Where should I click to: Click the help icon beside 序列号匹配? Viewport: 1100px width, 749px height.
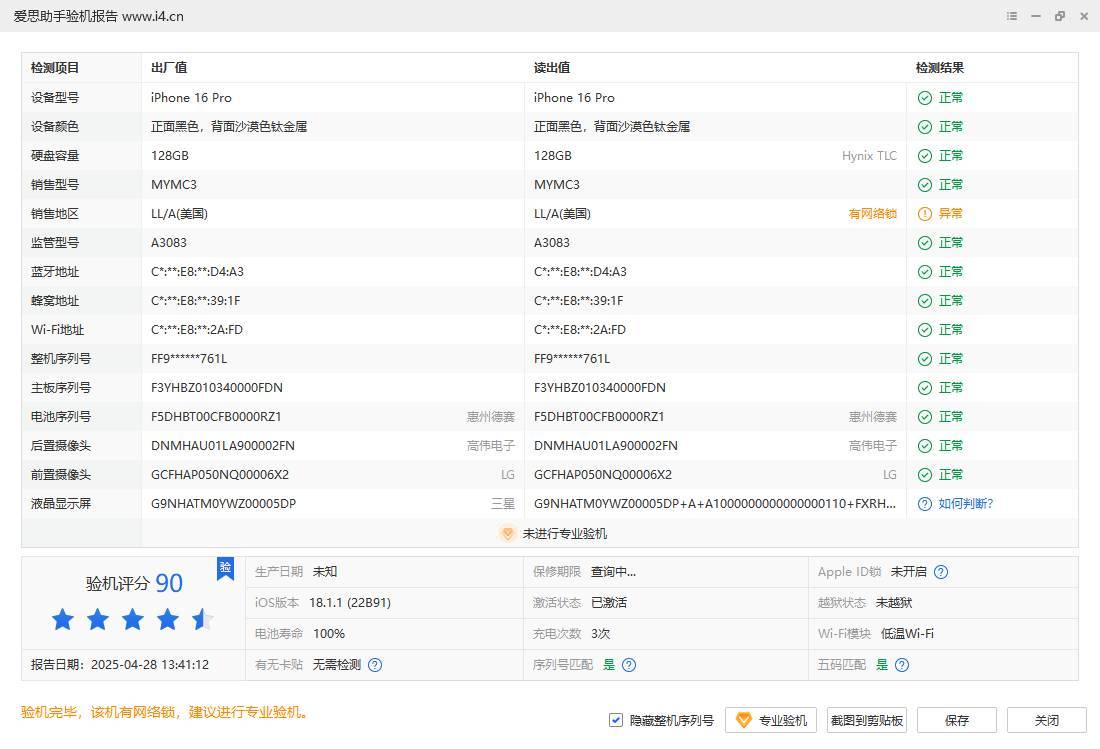(x=629, y=664)
